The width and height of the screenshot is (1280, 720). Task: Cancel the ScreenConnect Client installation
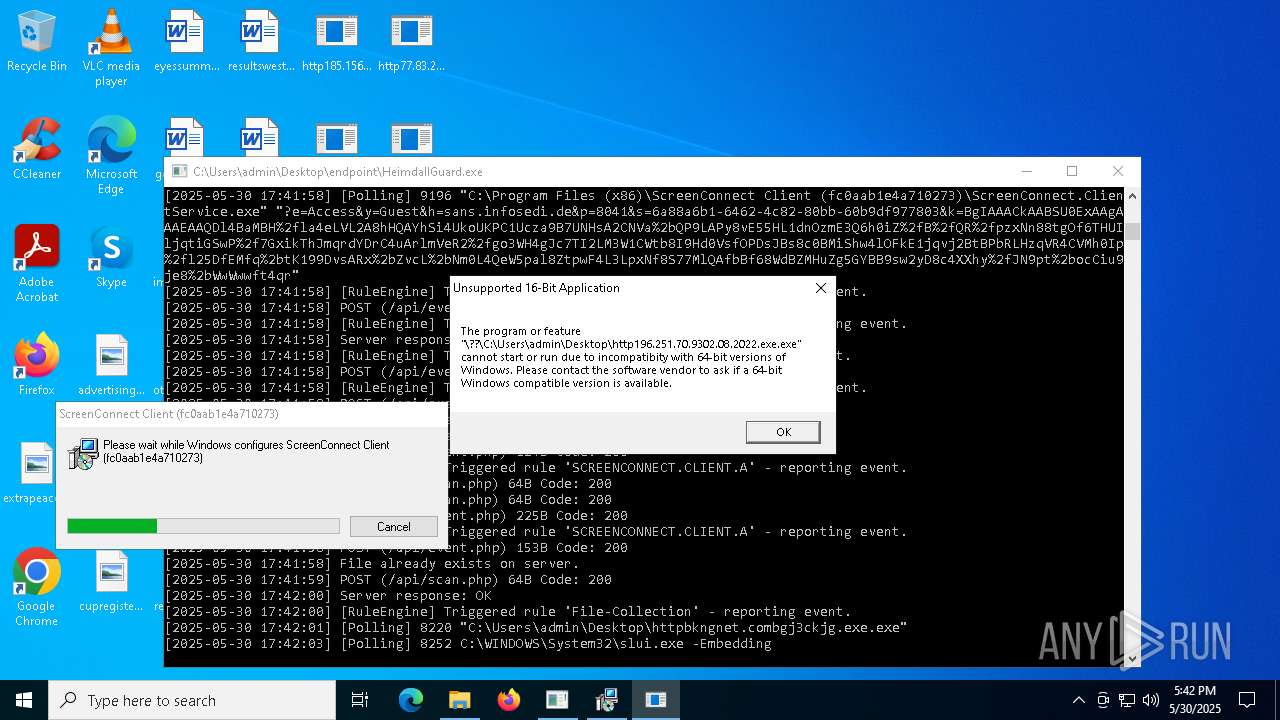coord(393,527)
